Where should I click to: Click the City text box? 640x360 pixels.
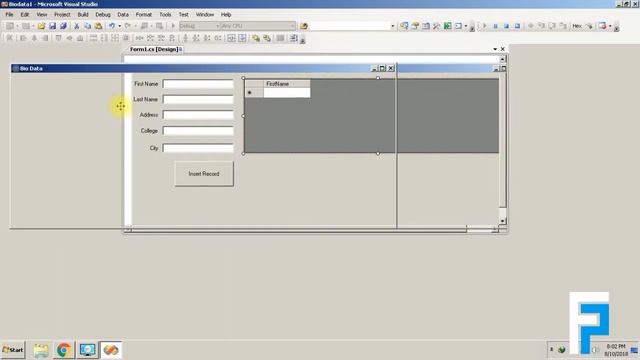pyautogui.click(x=198, y=148)
